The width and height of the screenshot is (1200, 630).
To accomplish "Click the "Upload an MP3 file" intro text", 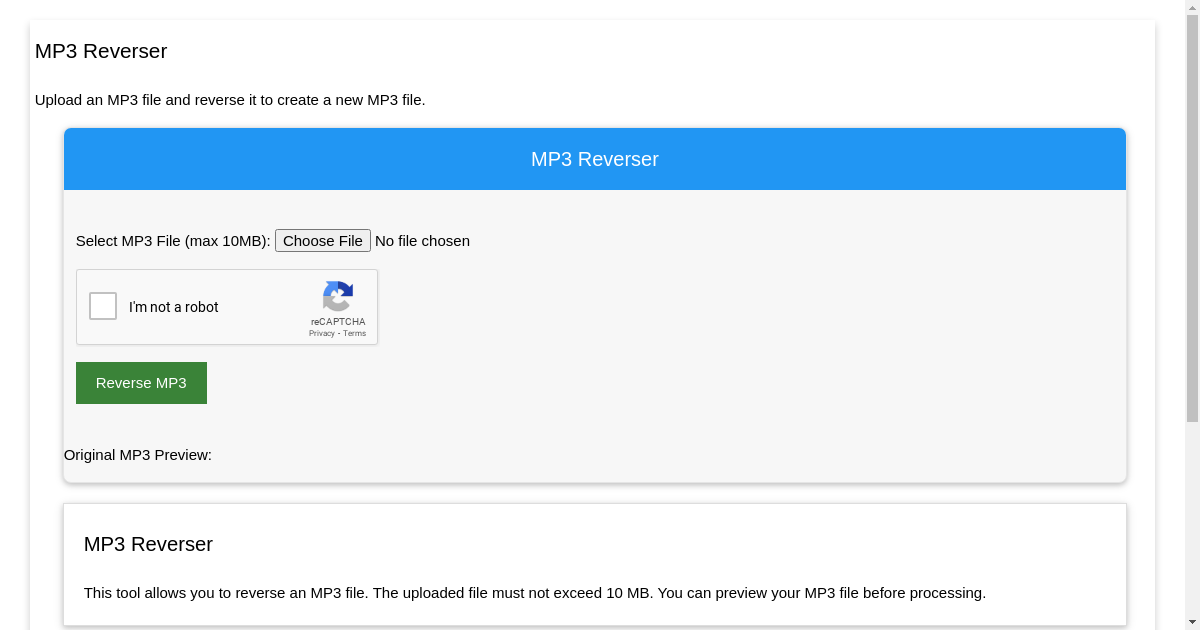I will [230, 100].
